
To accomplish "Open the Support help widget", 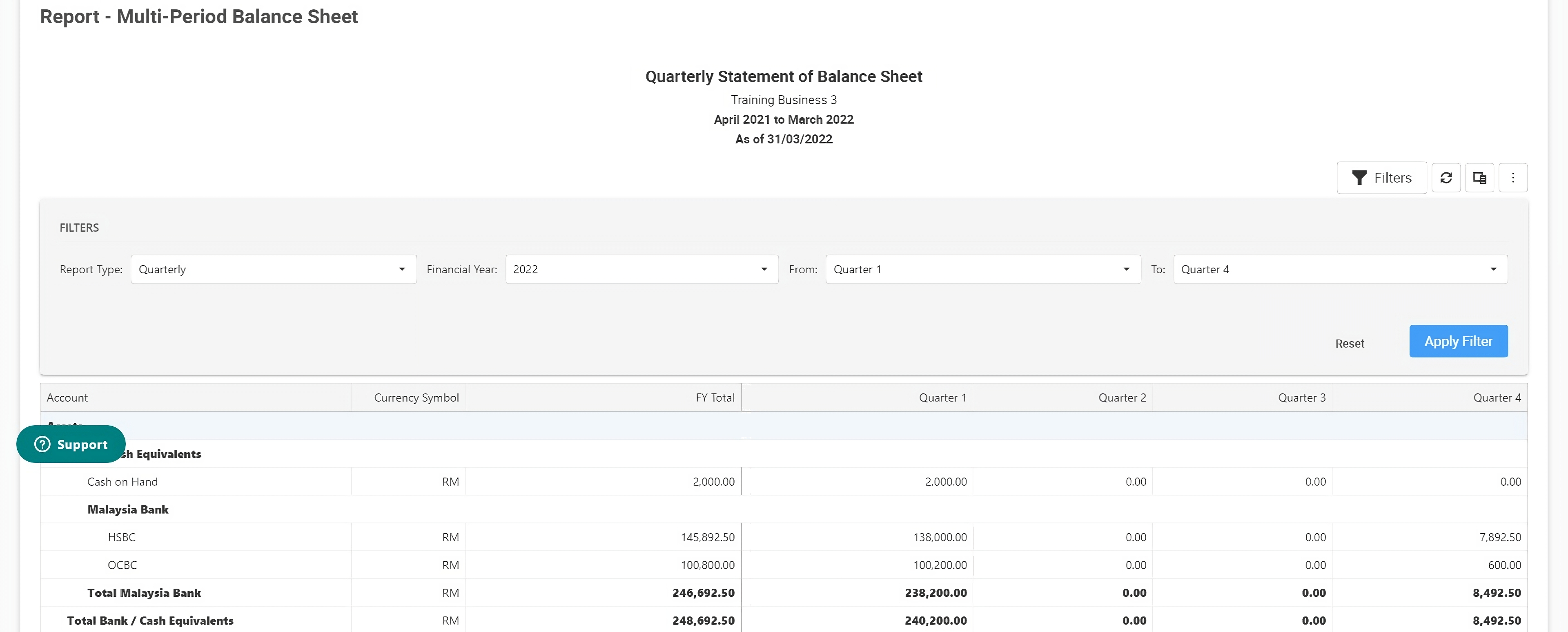I will pyautogui.click(x=71, y=444).
